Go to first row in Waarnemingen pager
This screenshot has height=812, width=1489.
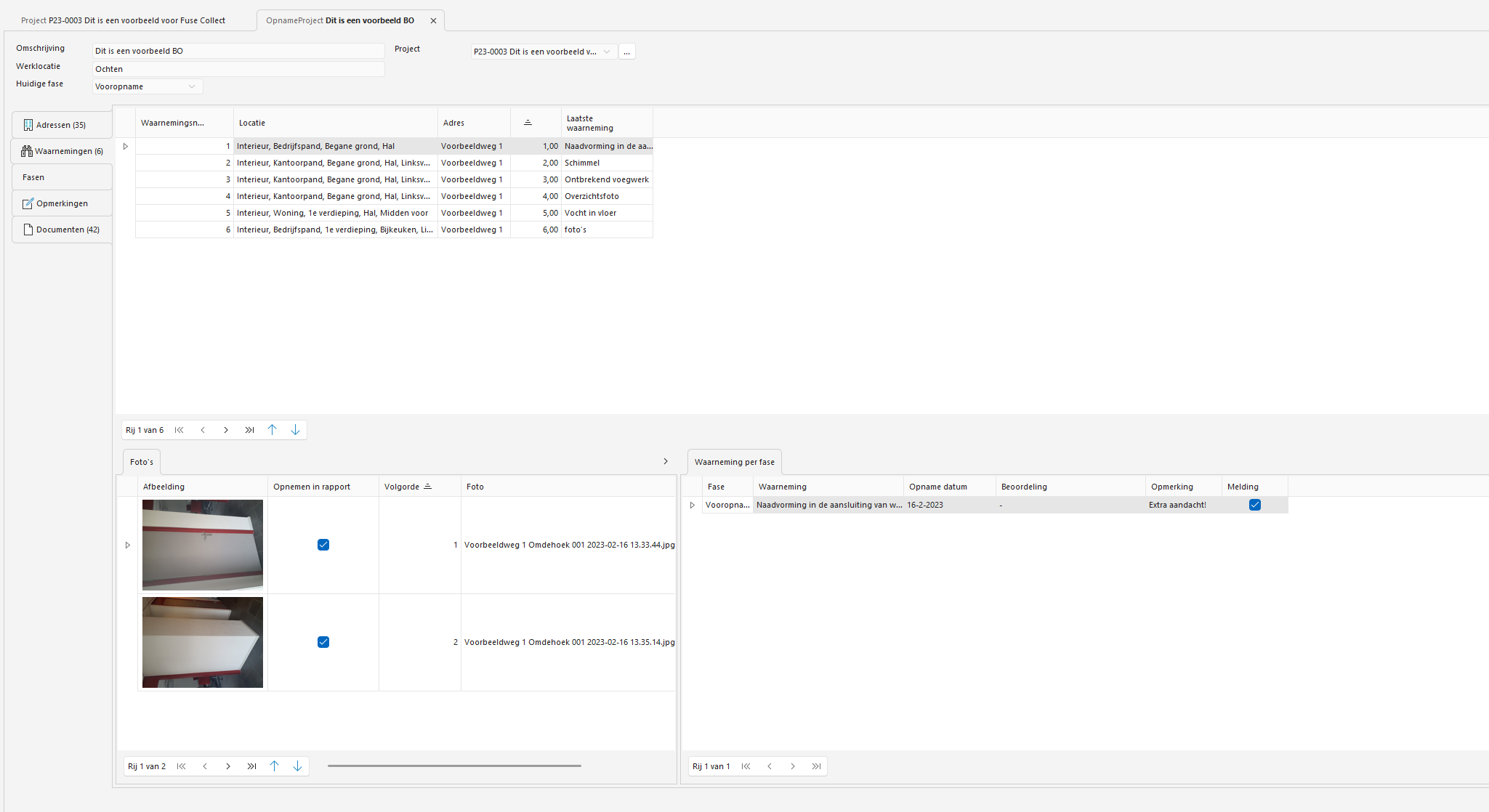point(179,430)
